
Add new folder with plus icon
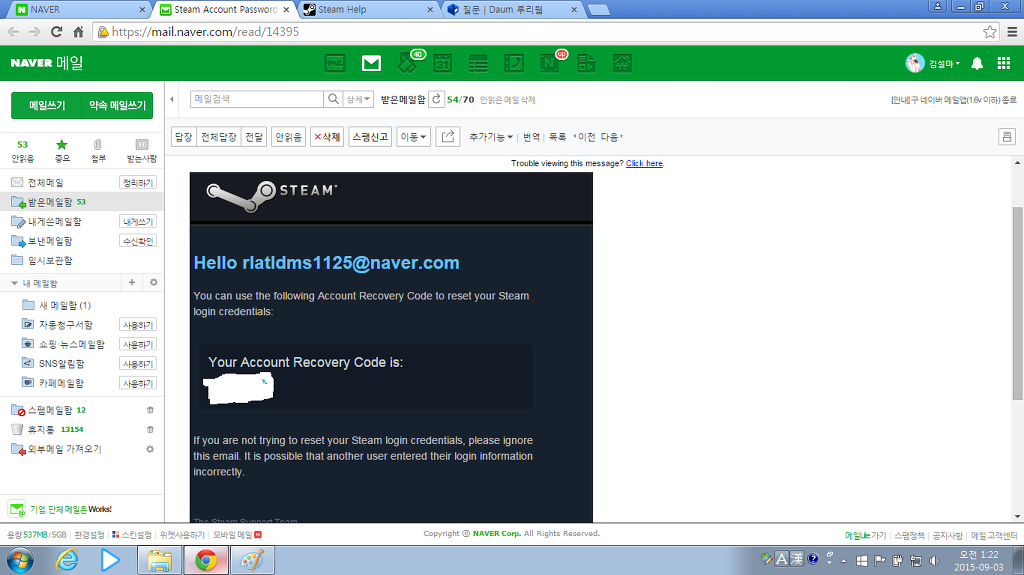coord(132,282)
